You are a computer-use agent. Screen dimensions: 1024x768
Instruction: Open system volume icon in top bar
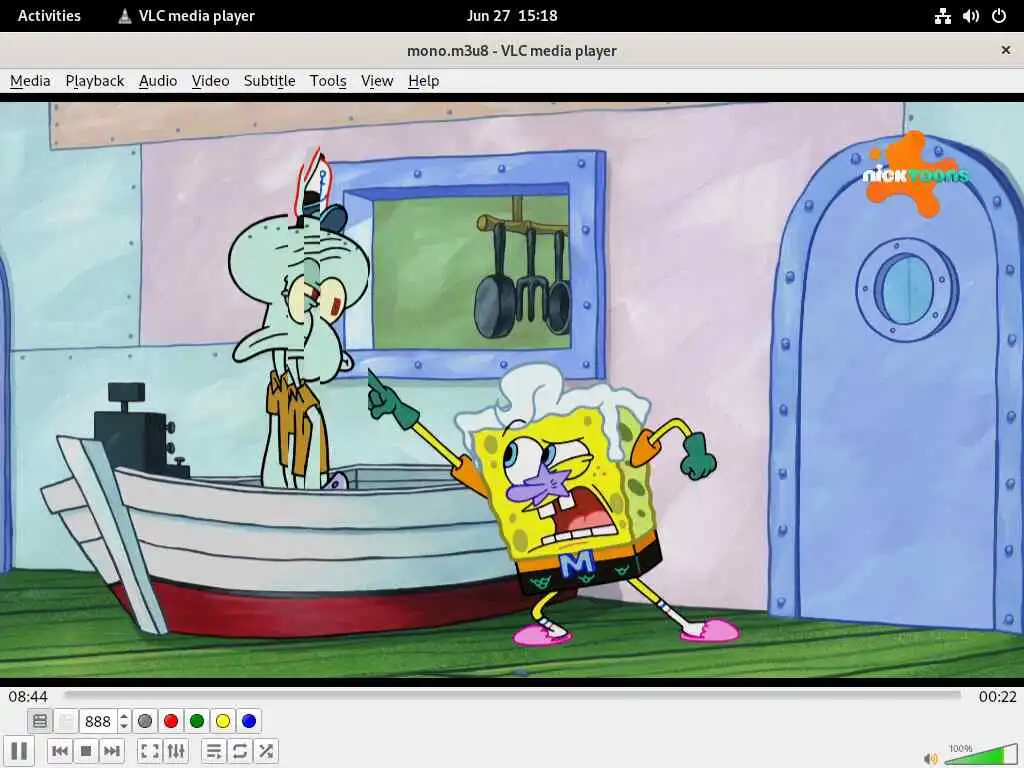(x=970, y=16)
